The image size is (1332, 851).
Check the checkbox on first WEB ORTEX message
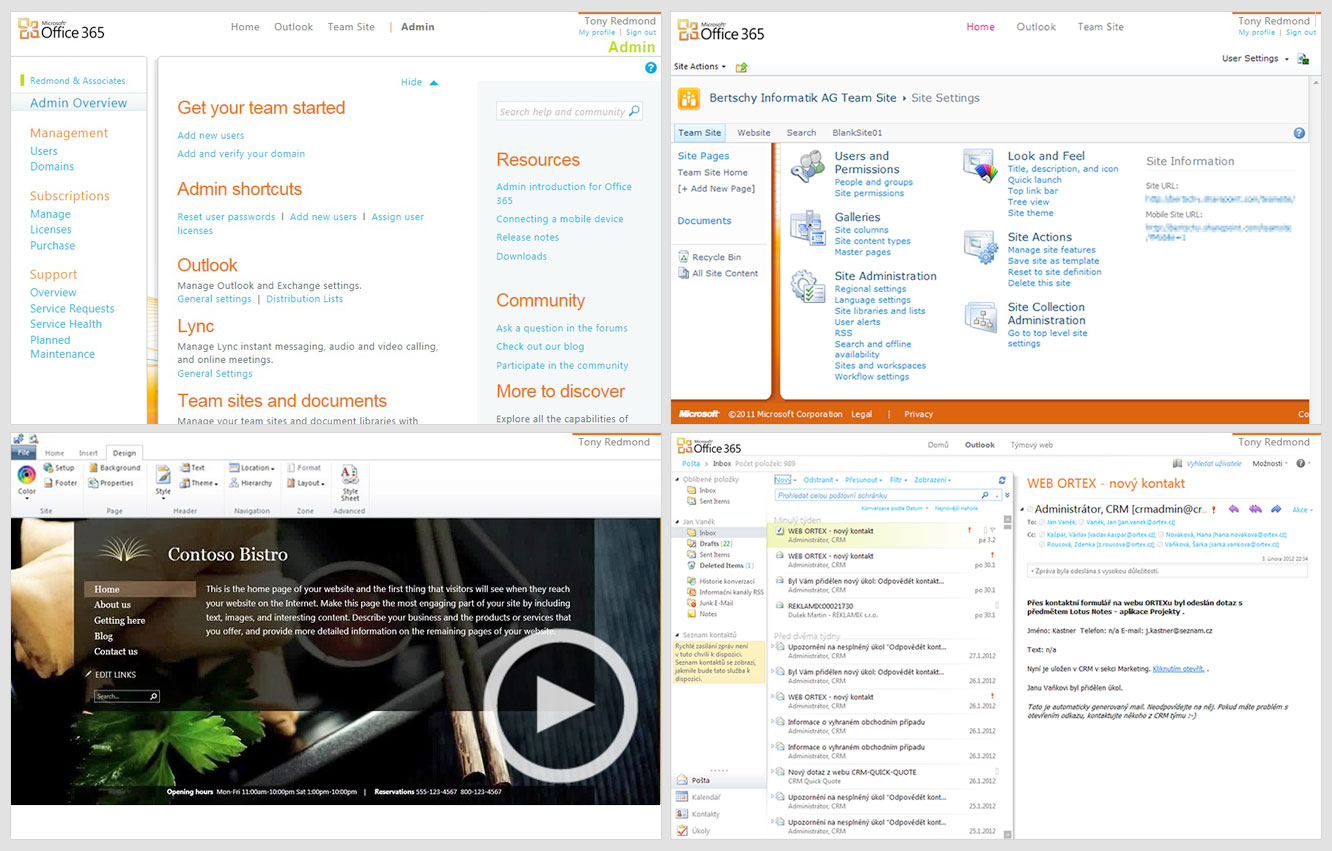tap(779, 531)
